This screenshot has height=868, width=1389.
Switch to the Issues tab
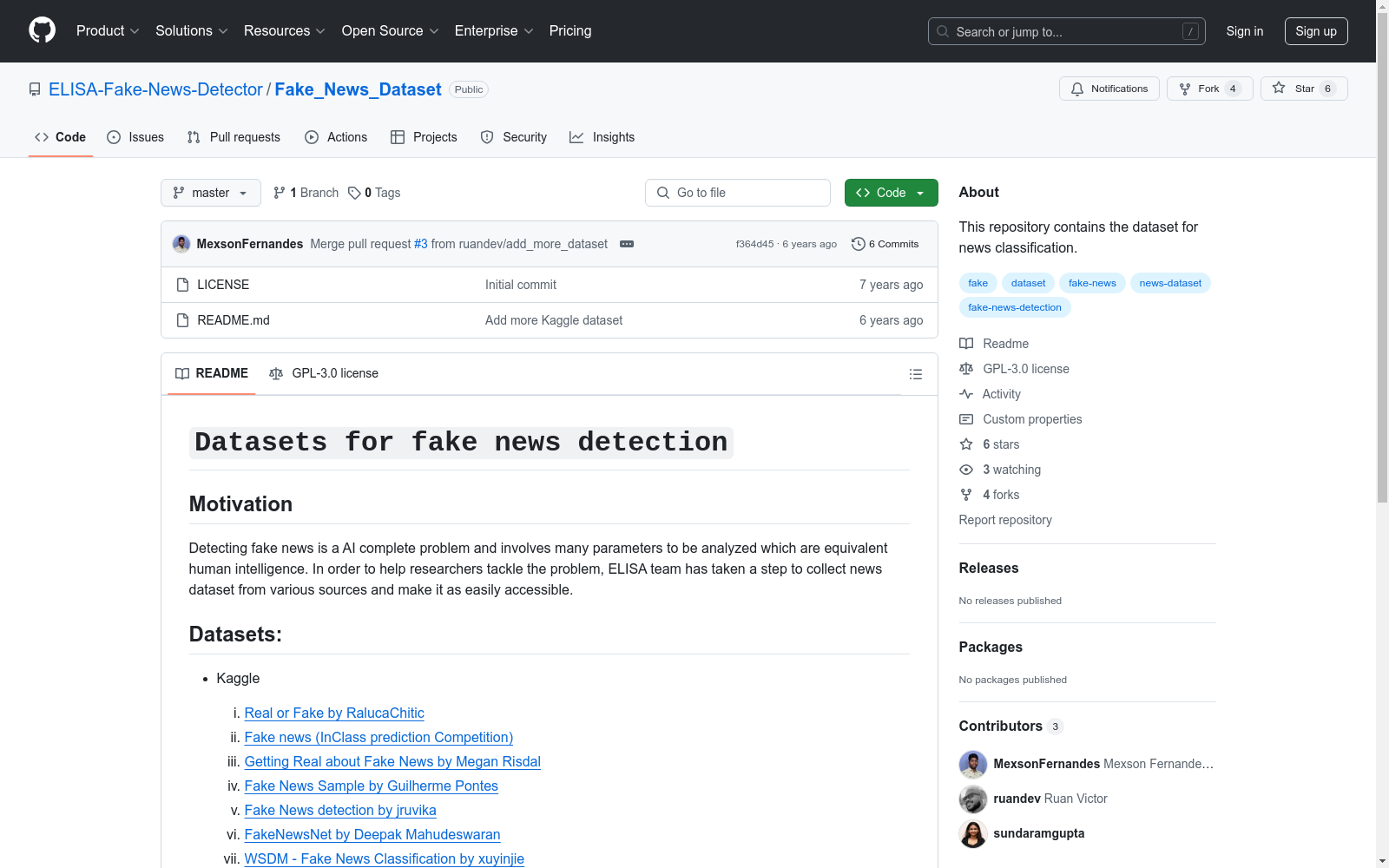point(135,137)
